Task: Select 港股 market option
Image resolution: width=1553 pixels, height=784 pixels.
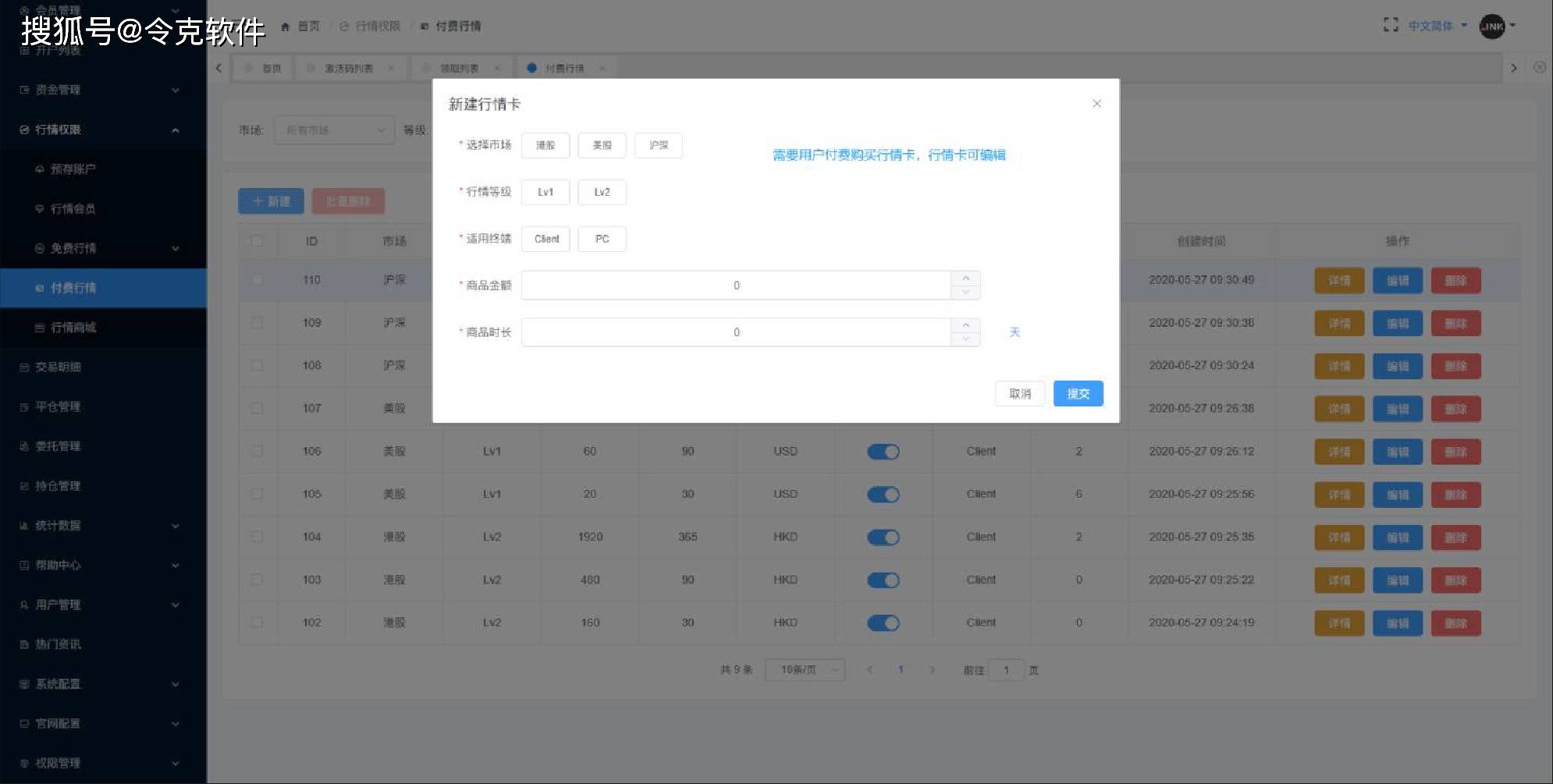Action: [546, 145]
